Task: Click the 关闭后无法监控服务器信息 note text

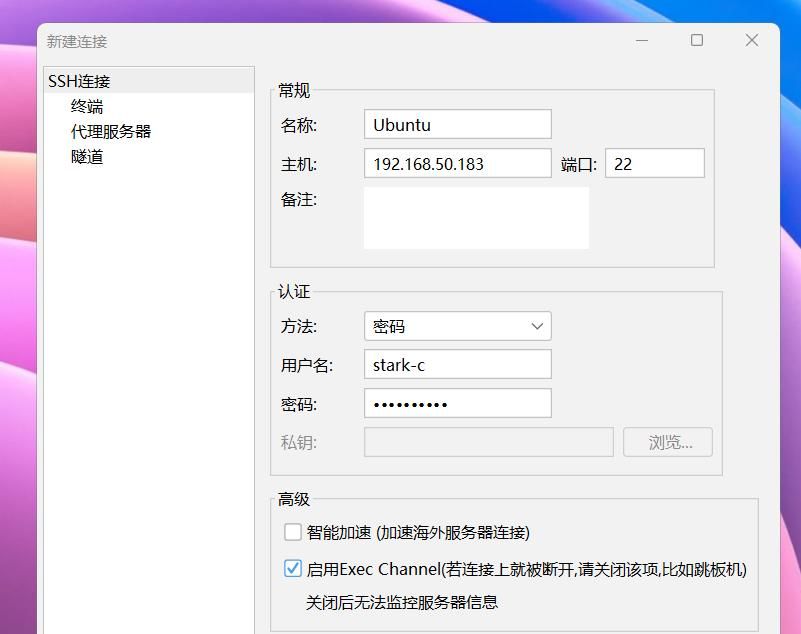Action: (402, 602)
